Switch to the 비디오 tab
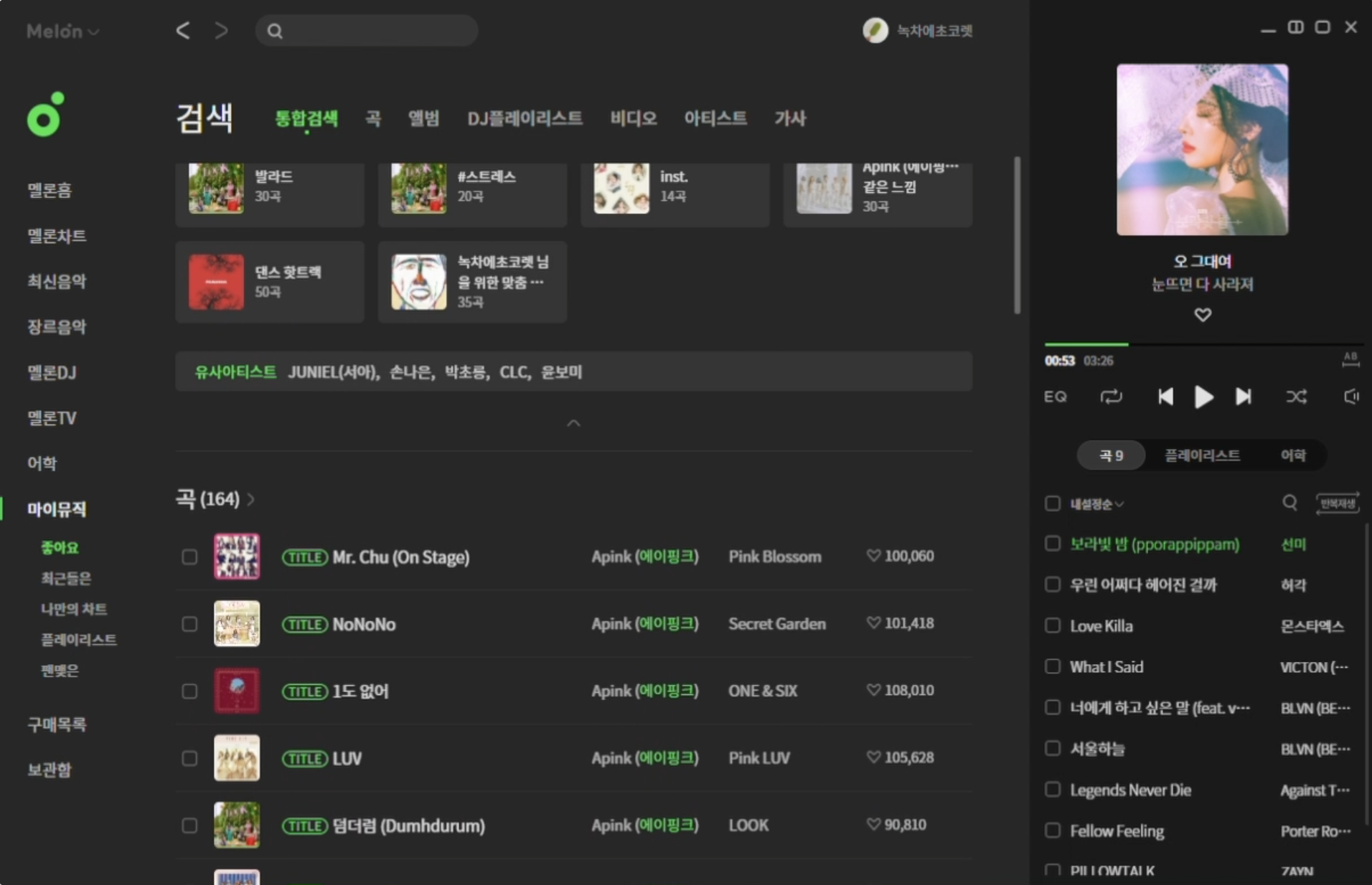This screenshot has height=885, width=1372. [x=633, y=118]
